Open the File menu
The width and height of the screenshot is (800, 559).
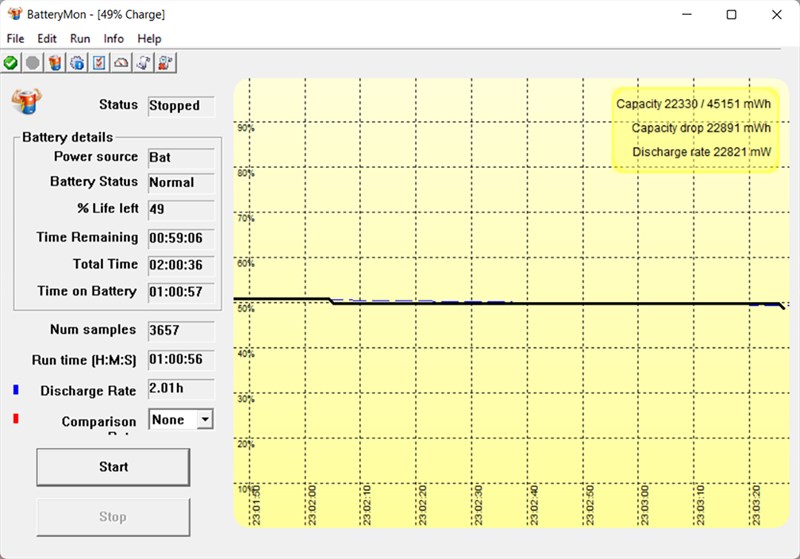15,39
